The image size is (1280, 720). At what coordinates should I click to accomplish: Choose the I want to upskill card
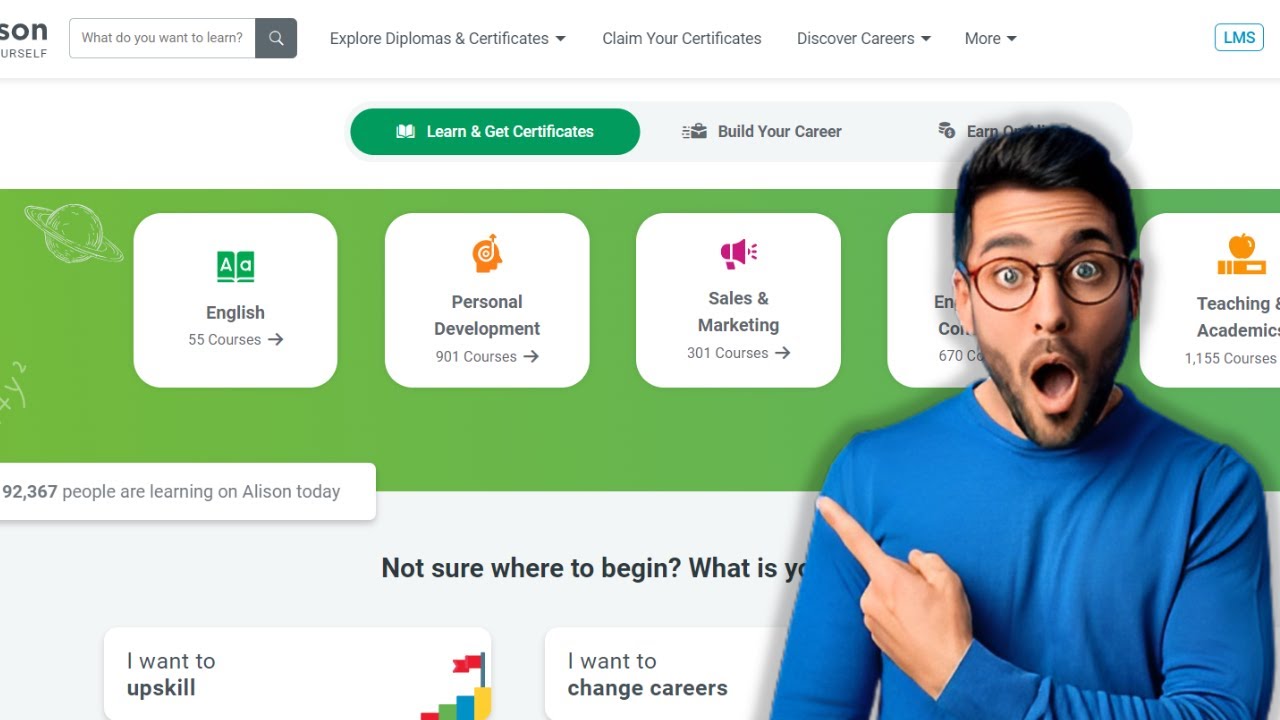[297, 674]
